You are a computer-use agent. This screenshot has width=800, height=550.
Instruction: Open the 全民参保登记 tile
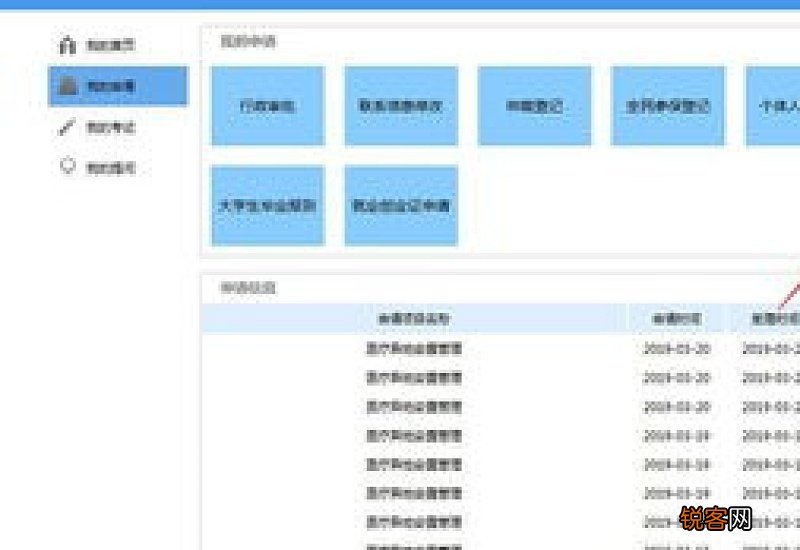pos(668,106)
